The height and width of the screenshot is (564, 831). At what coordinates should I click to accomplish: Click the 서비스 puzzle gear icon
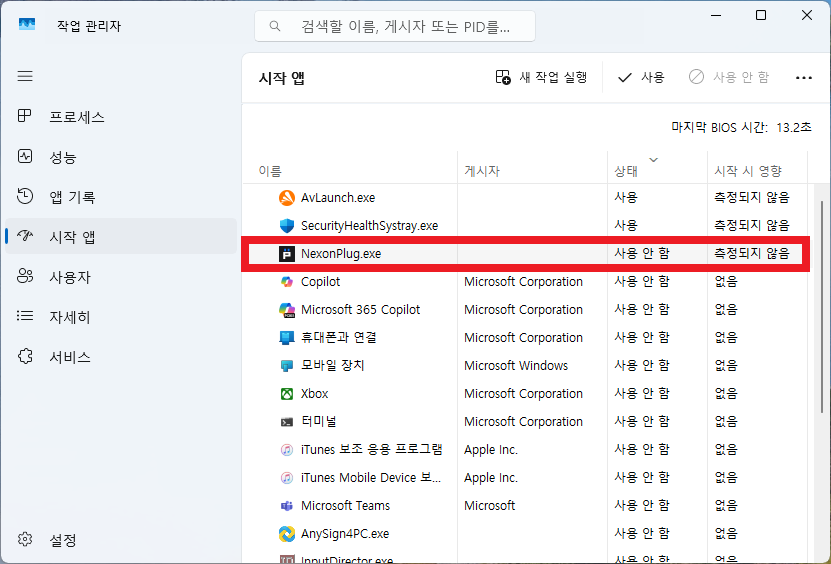(25, 356)
